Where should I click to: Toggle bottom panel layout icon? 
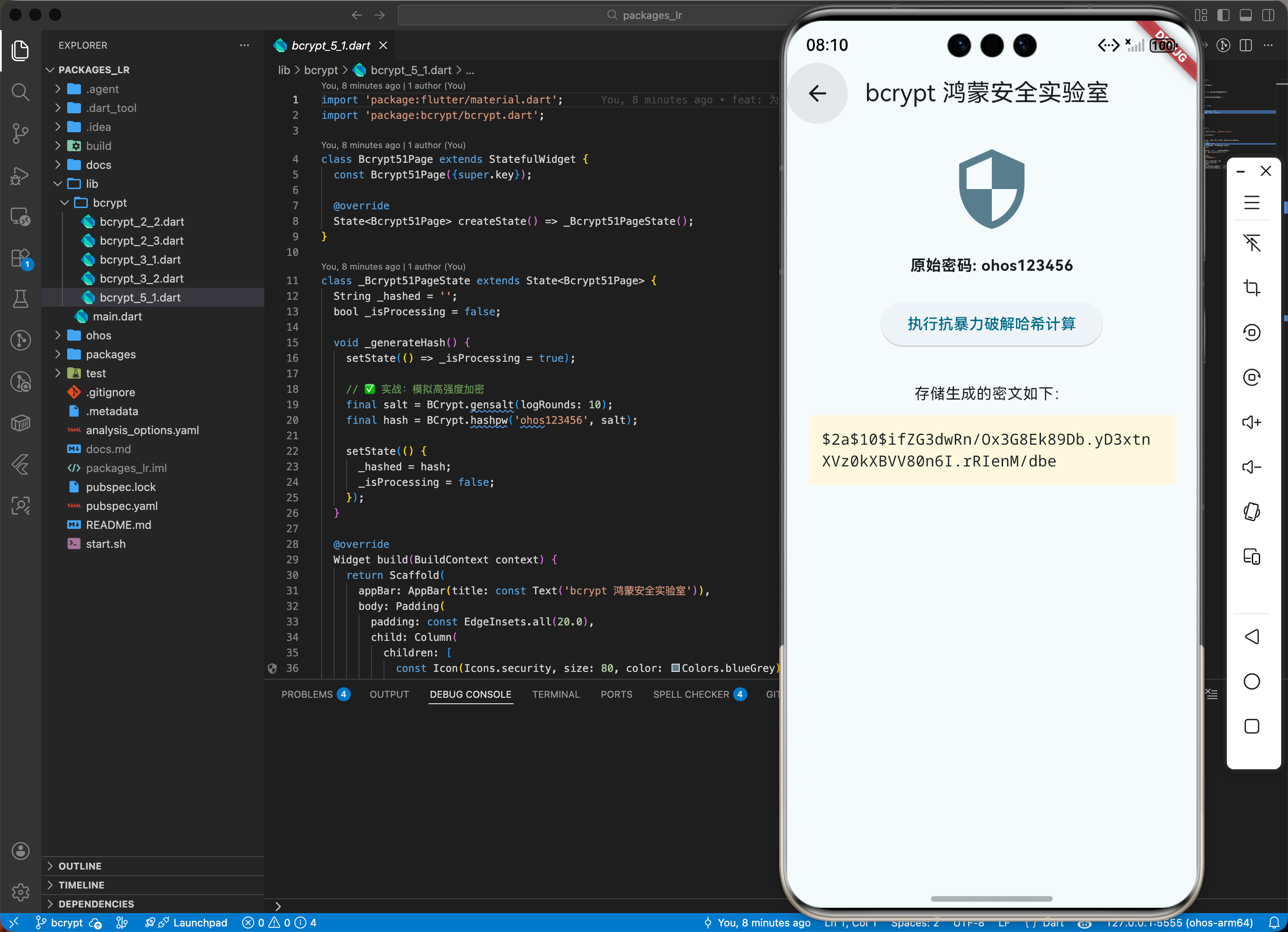pos(1246,16)
